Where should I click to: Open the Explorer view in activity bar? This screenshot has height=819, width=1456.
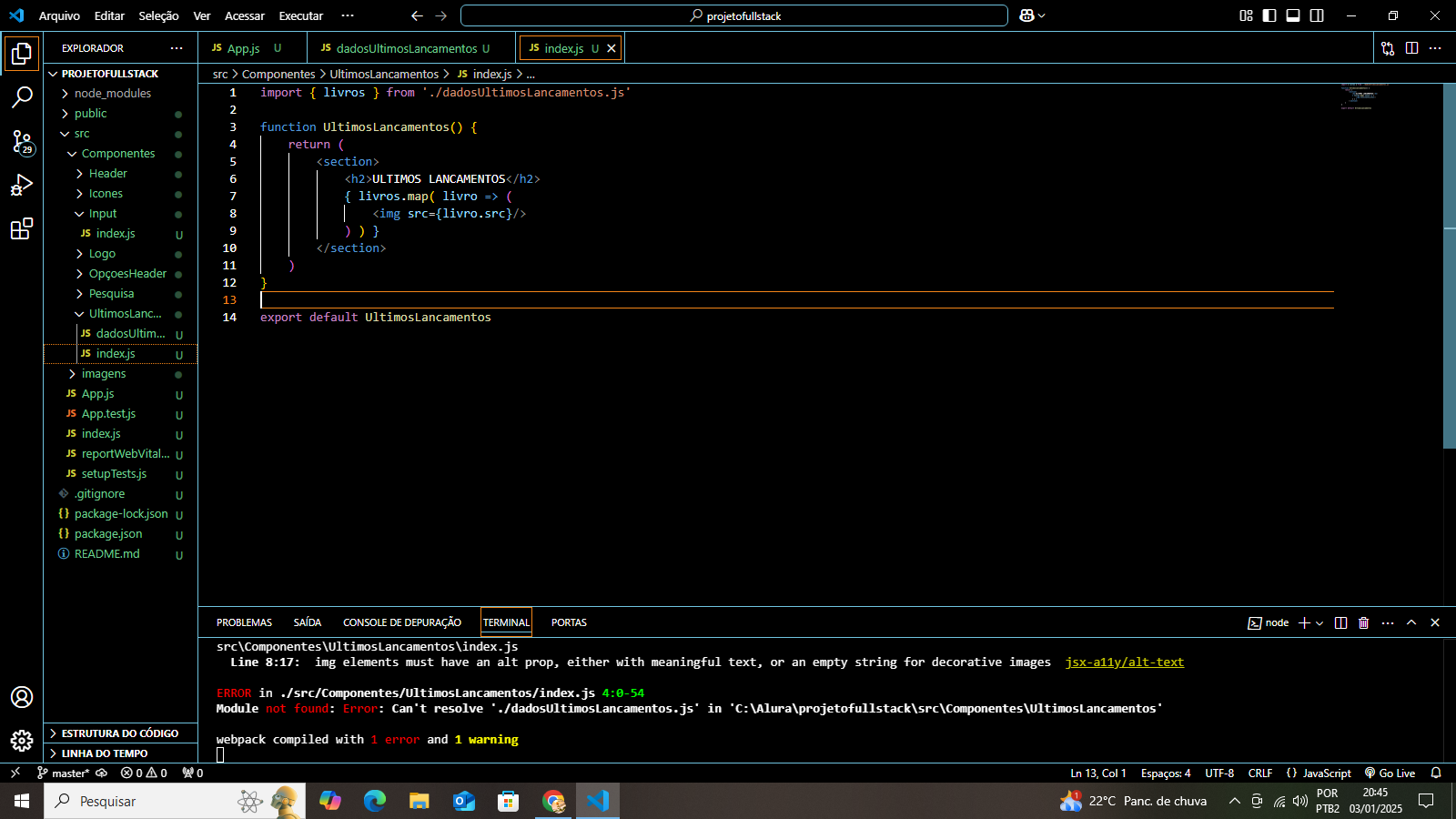22,54
